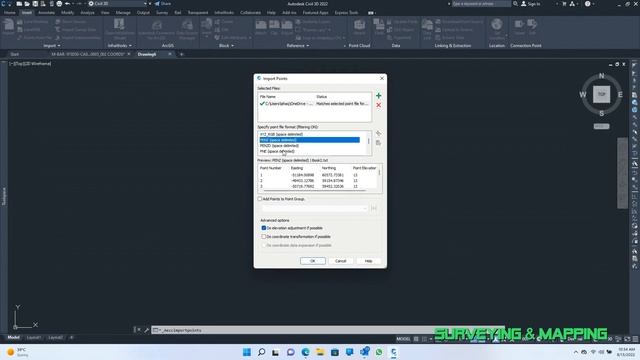Show hidden icons chevron in system tray

pos(576,352)
